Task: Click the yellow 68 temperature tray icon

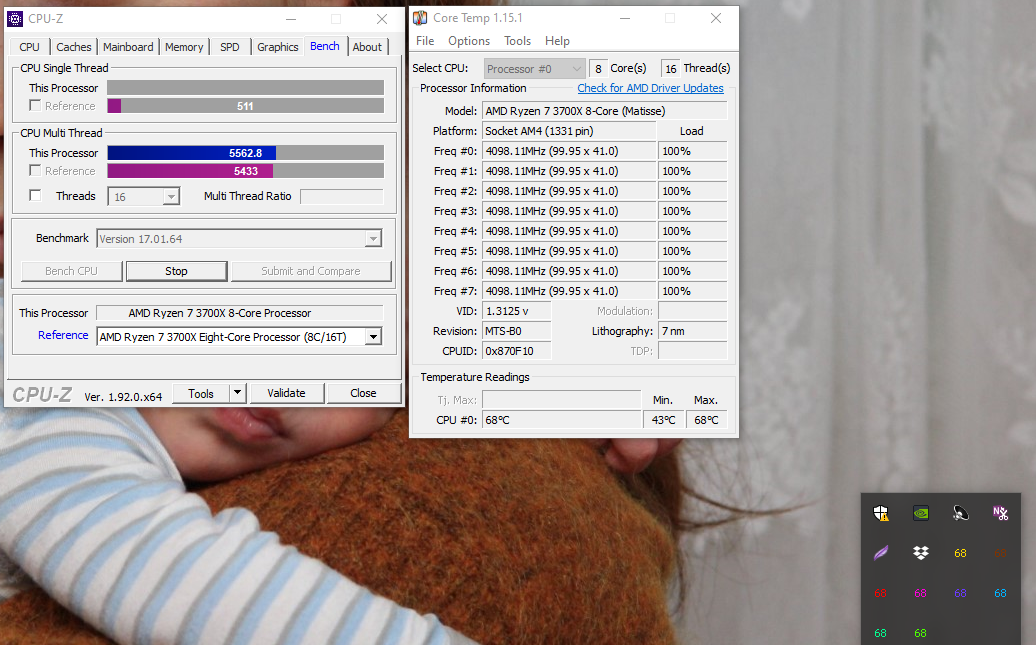Action: (961, 553)
